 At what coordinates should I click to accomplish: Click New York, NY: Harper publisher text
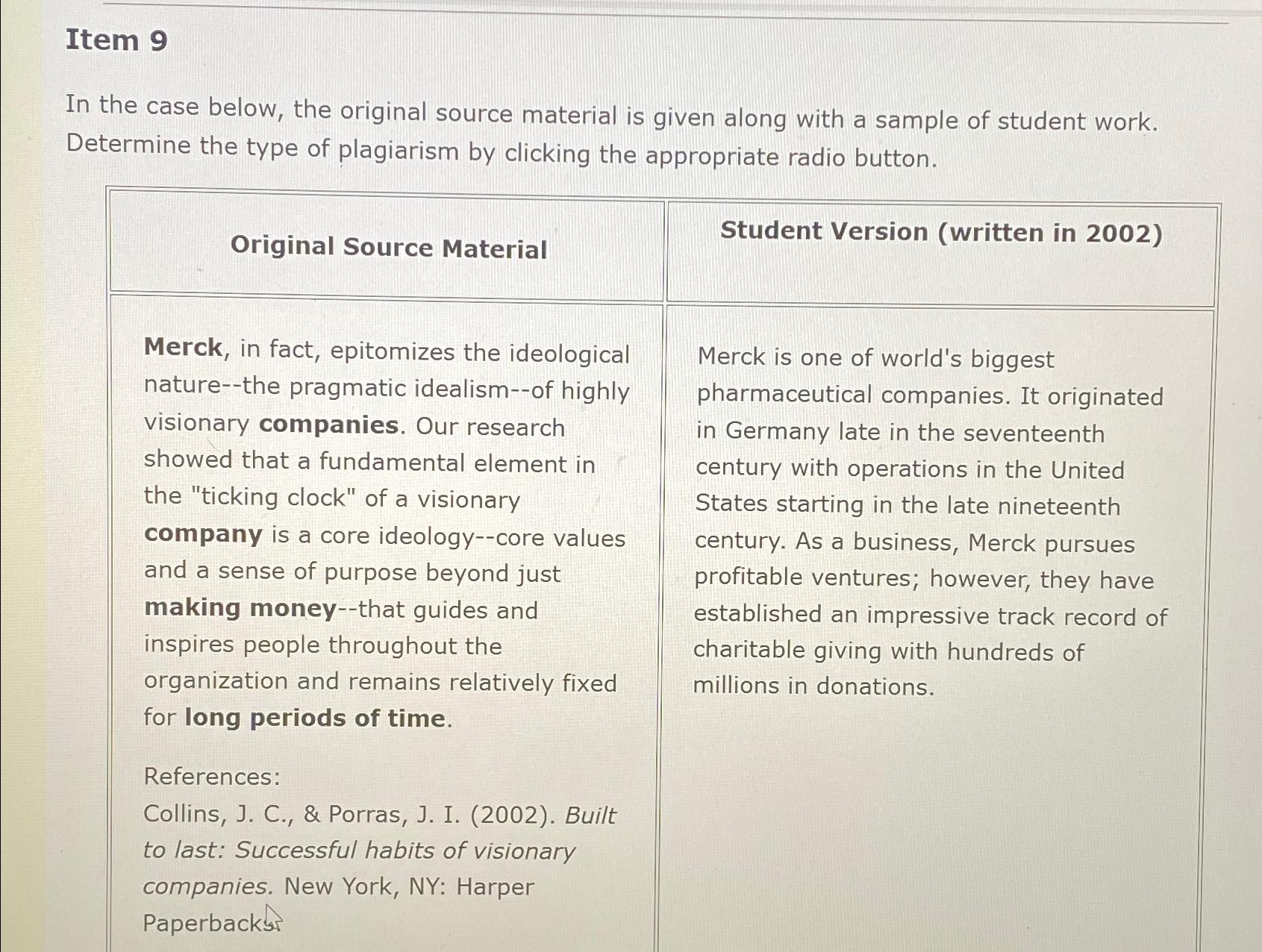point(409,886)
